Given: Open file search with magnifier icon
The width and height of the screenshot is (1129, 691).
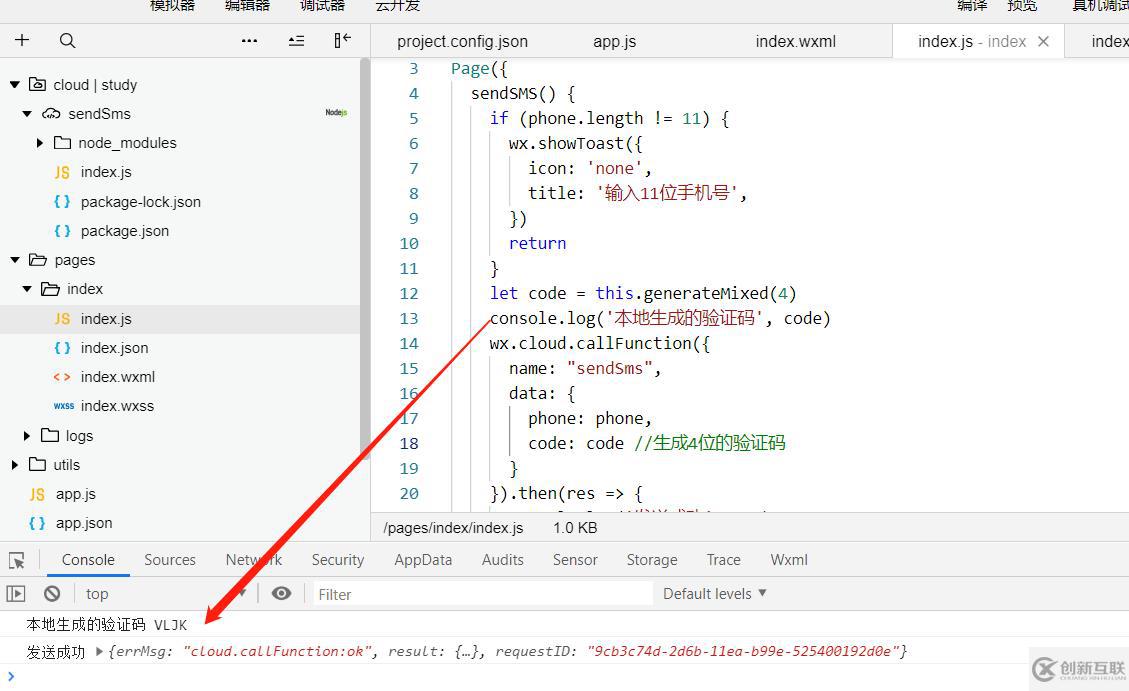Looking at the screenshot, I should pyautogui.click(x=67, y=40).
